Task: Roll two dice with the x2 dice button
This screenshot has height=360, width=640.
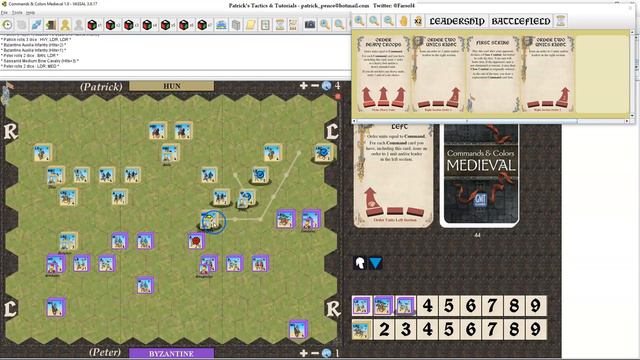Action: [x=112, y=25]
